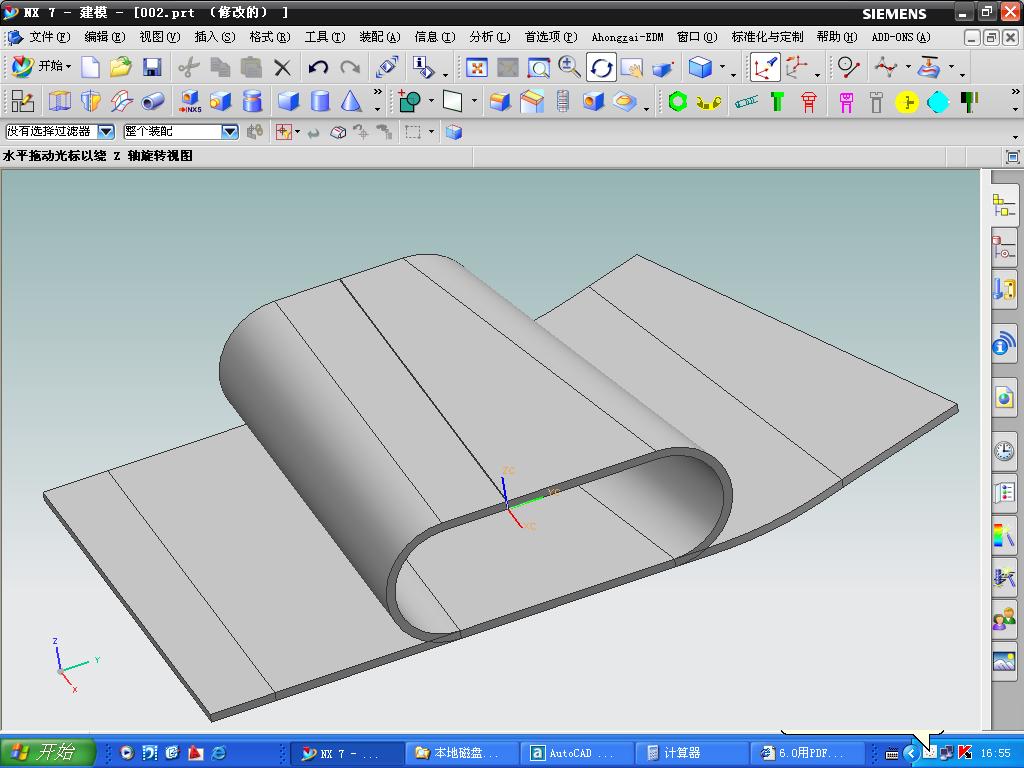
Task: Click the Save file icon
Action: click(x=152, y=67)
